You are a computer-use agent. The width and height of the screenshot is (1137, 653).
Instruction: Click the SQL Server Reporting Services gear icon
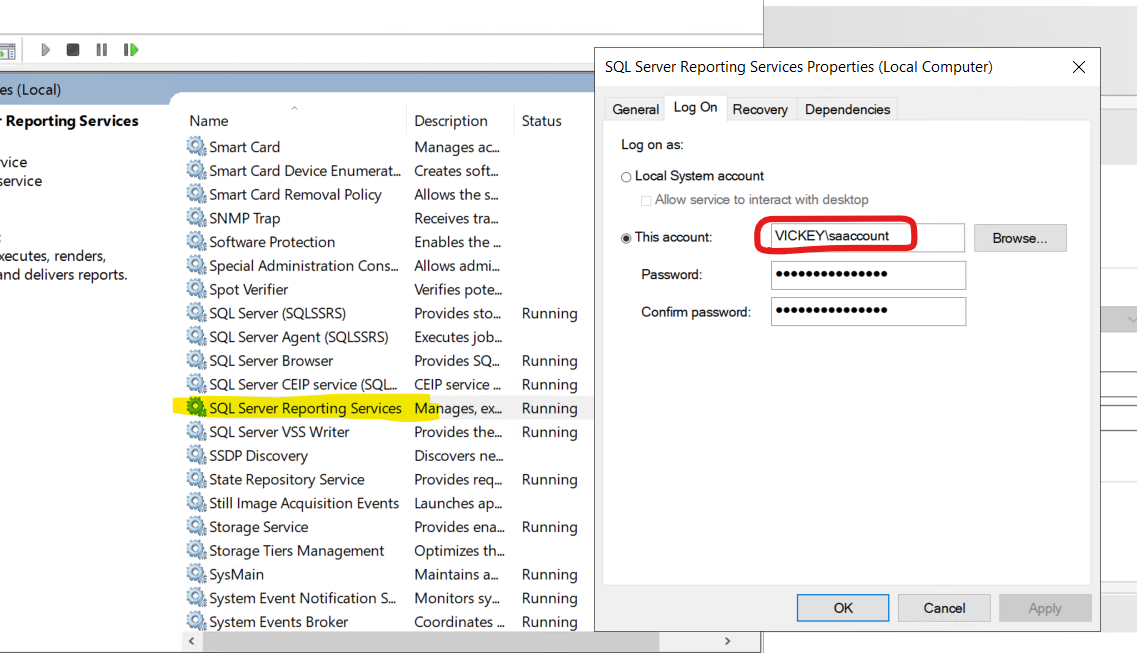194,408
